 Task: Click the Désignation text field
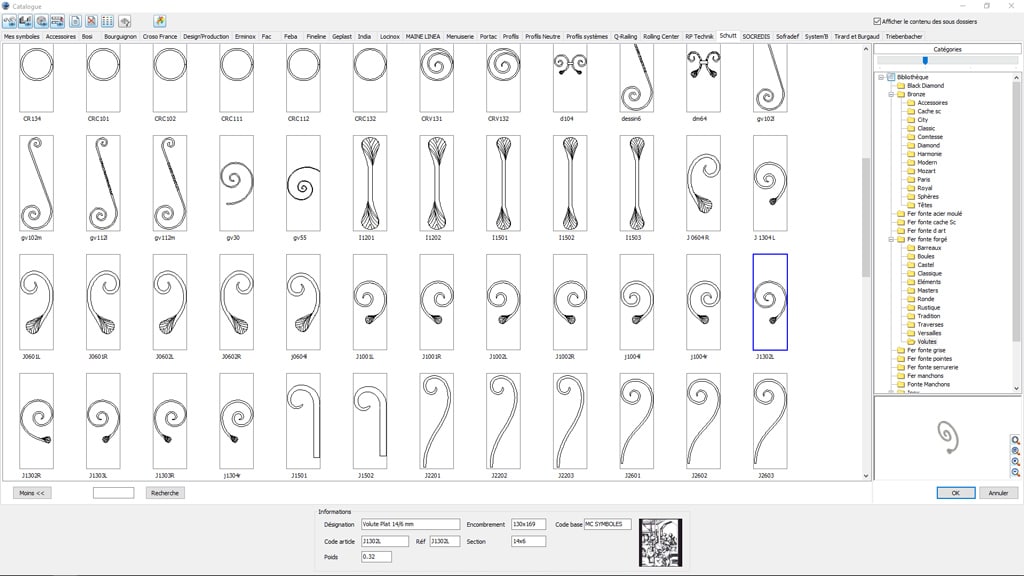point(410,524)
